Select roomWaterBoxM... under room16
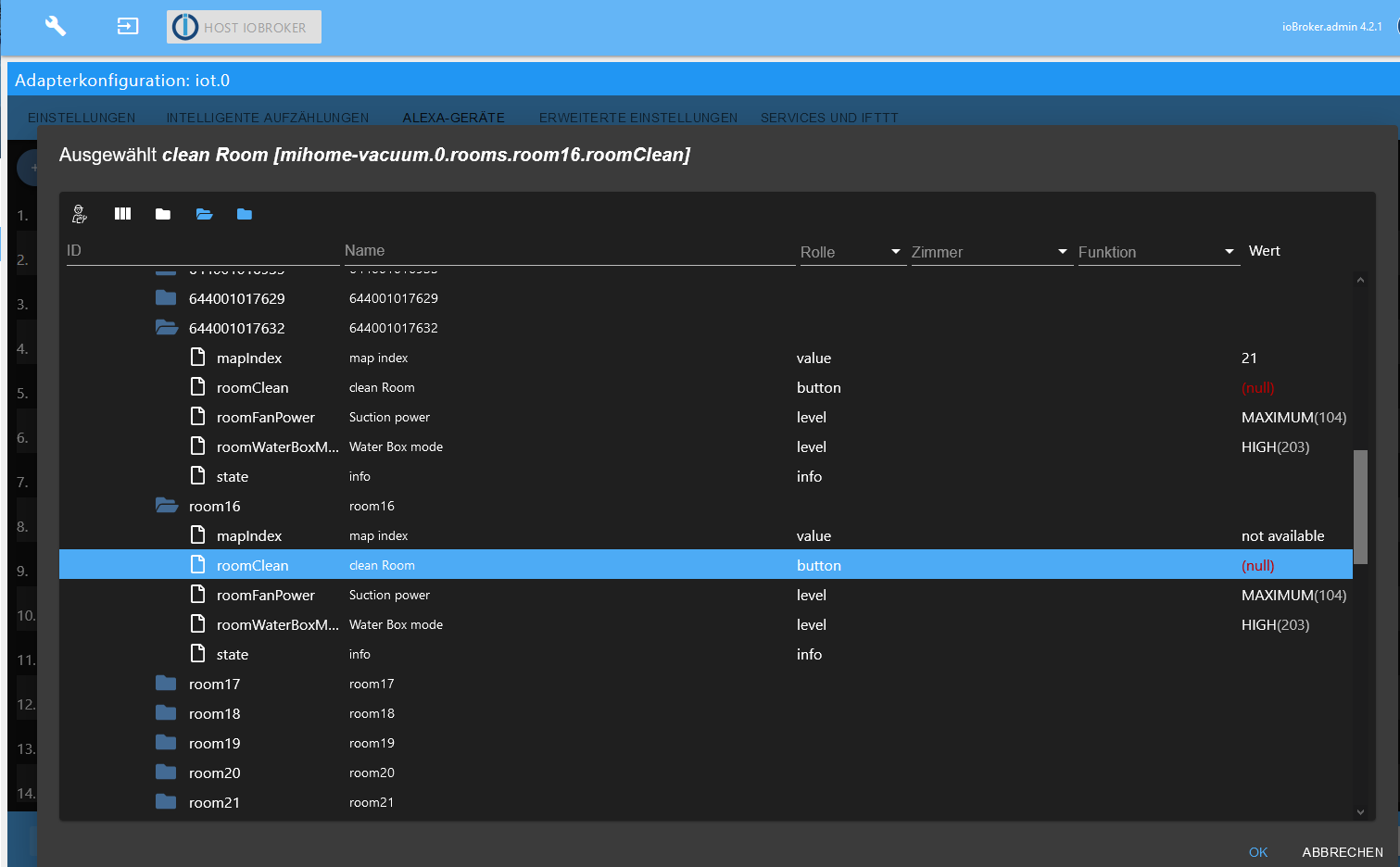The height and width of the screenshot is (867, 1400). [x=706, y=624]
